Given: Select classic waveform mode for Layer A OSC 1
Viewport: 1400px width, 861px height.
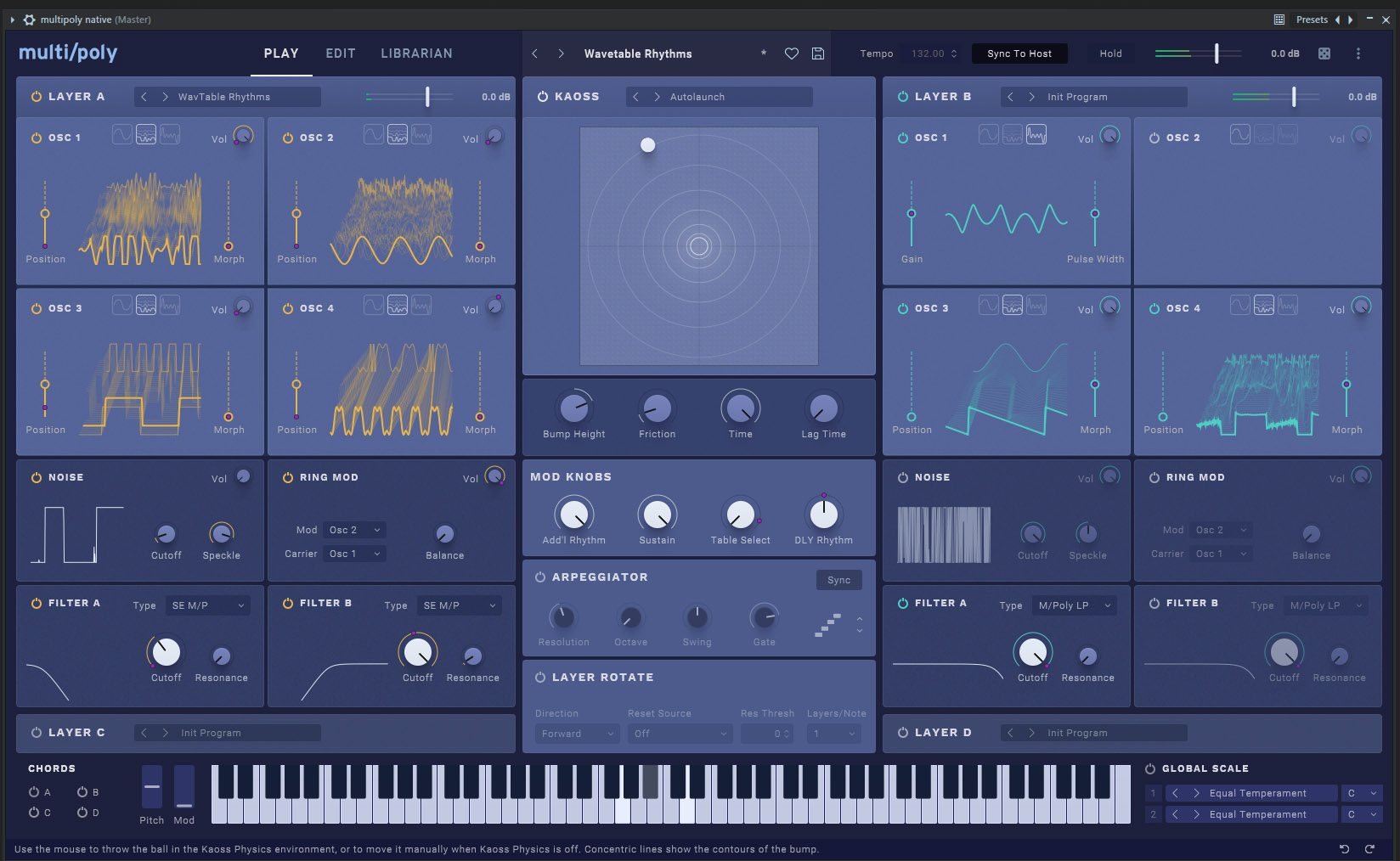Looking at the screenshot, I should coord(122,134).
